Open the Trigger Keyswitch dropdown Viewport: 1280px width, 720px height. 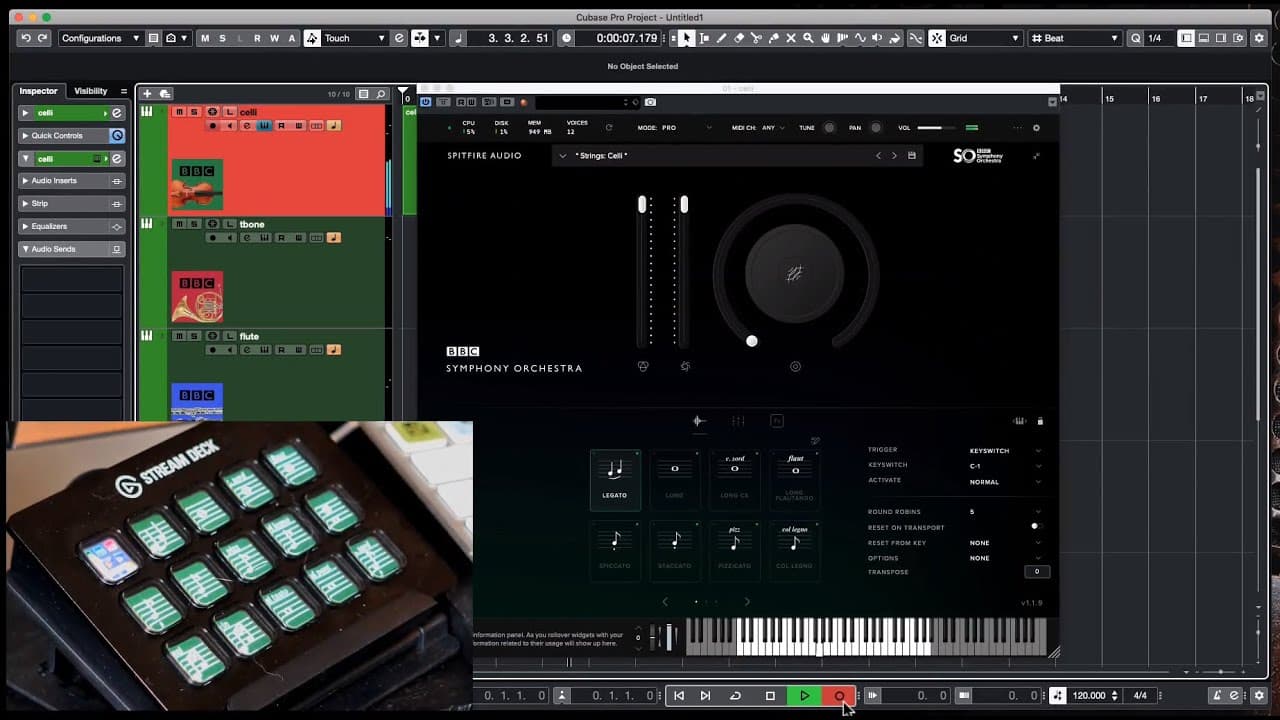point(1005,451)
